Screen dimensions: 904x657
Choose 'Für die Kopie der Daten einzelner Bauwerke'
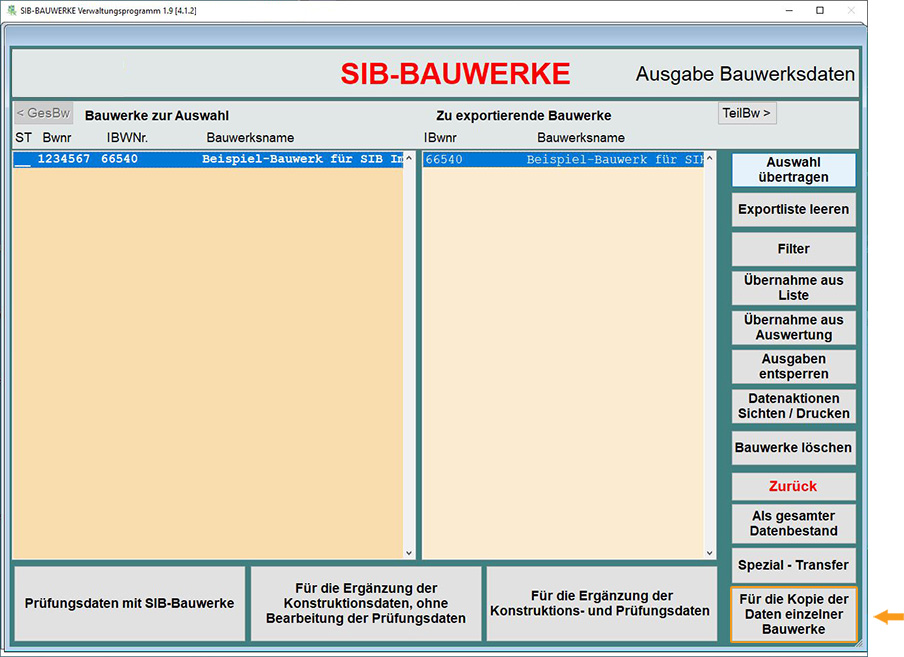click(x=793, y=614)
